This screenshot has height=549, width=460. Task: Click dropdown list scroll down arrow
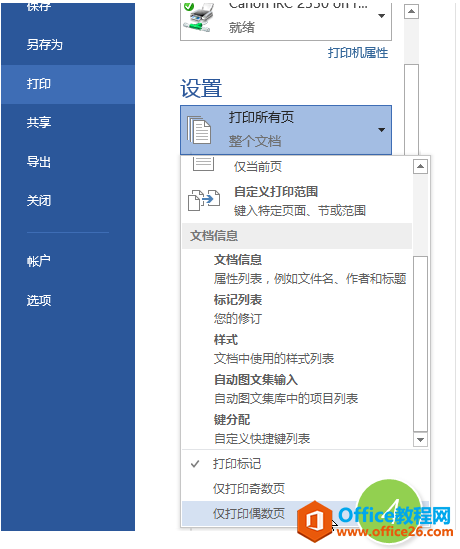pos(420,440)
